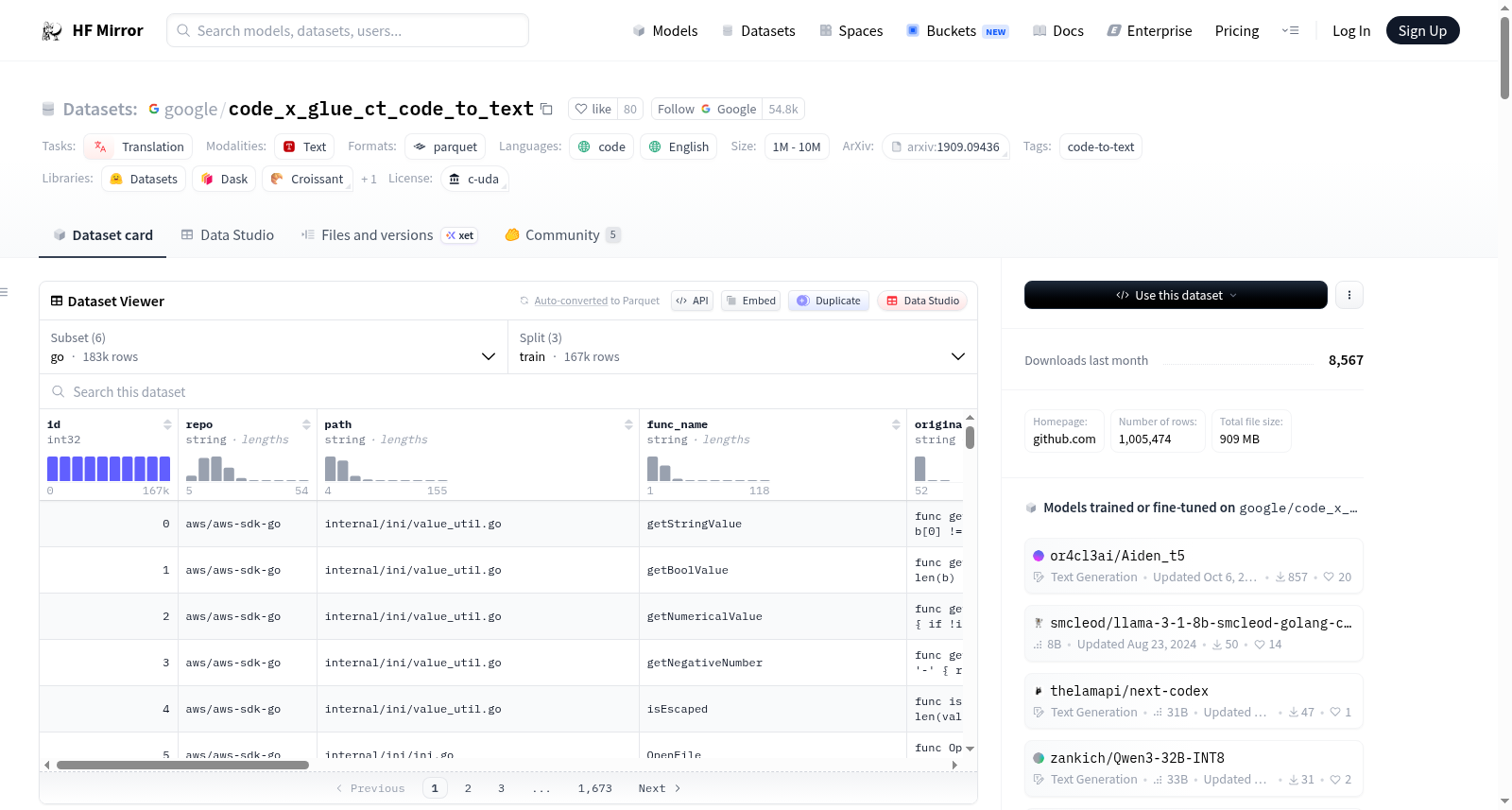Sort the path column
Screen dimensions: 1512x810
tap(628, 424)
